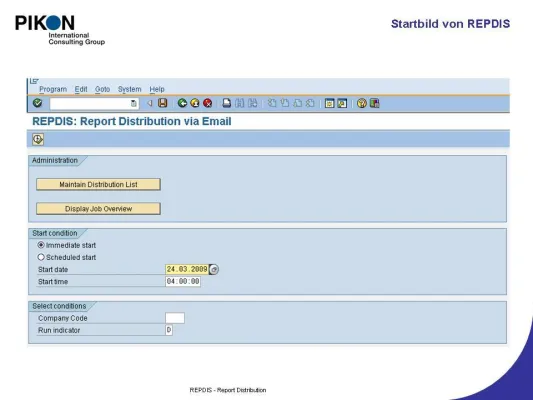Image resolution: width=533 pixels, height=400 pixels.
Task: Open the command field history dropdown
Action: point(134,103)
